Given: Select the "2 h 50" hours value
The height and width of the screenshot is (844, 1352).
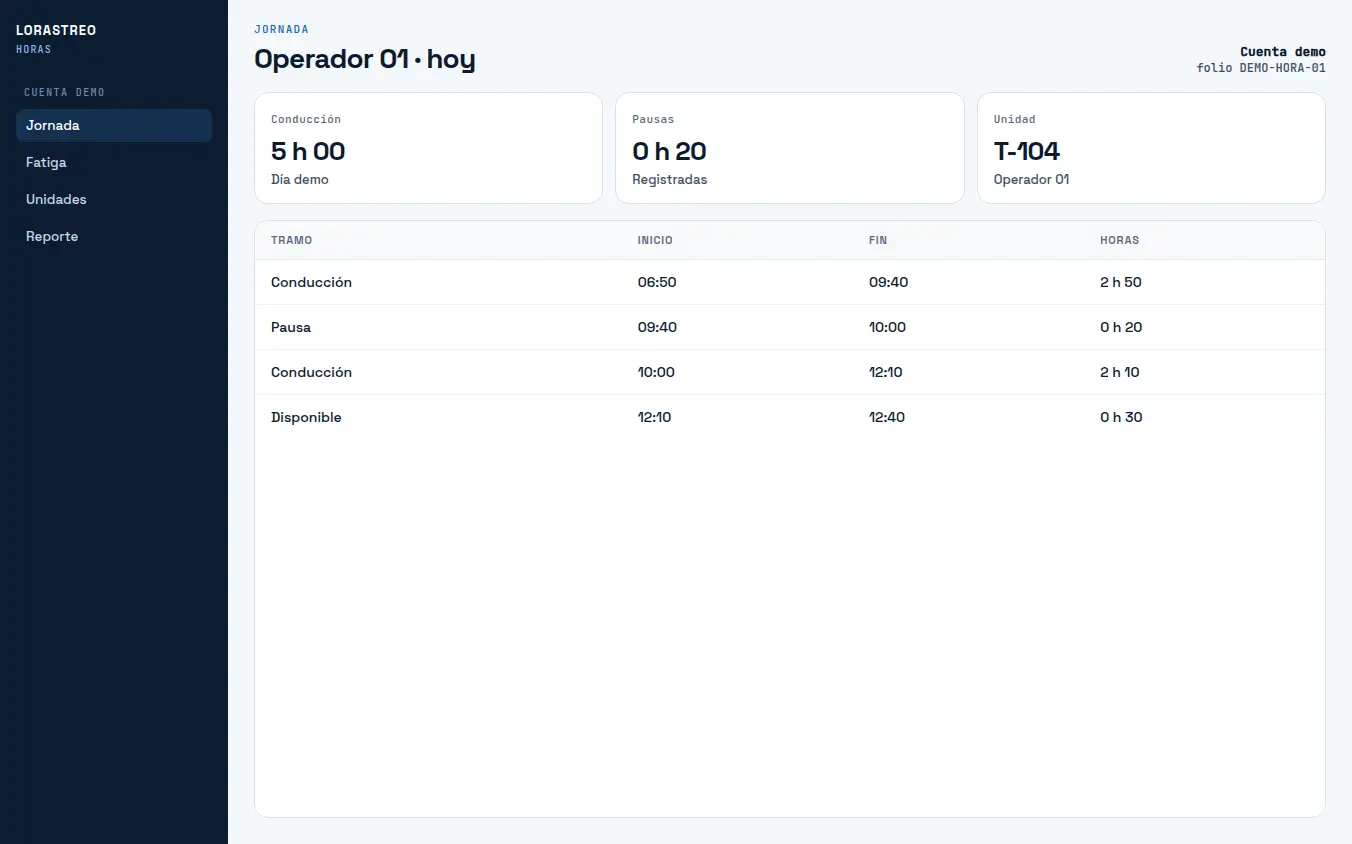Looking at the screenshot, I should point(1121,283).
